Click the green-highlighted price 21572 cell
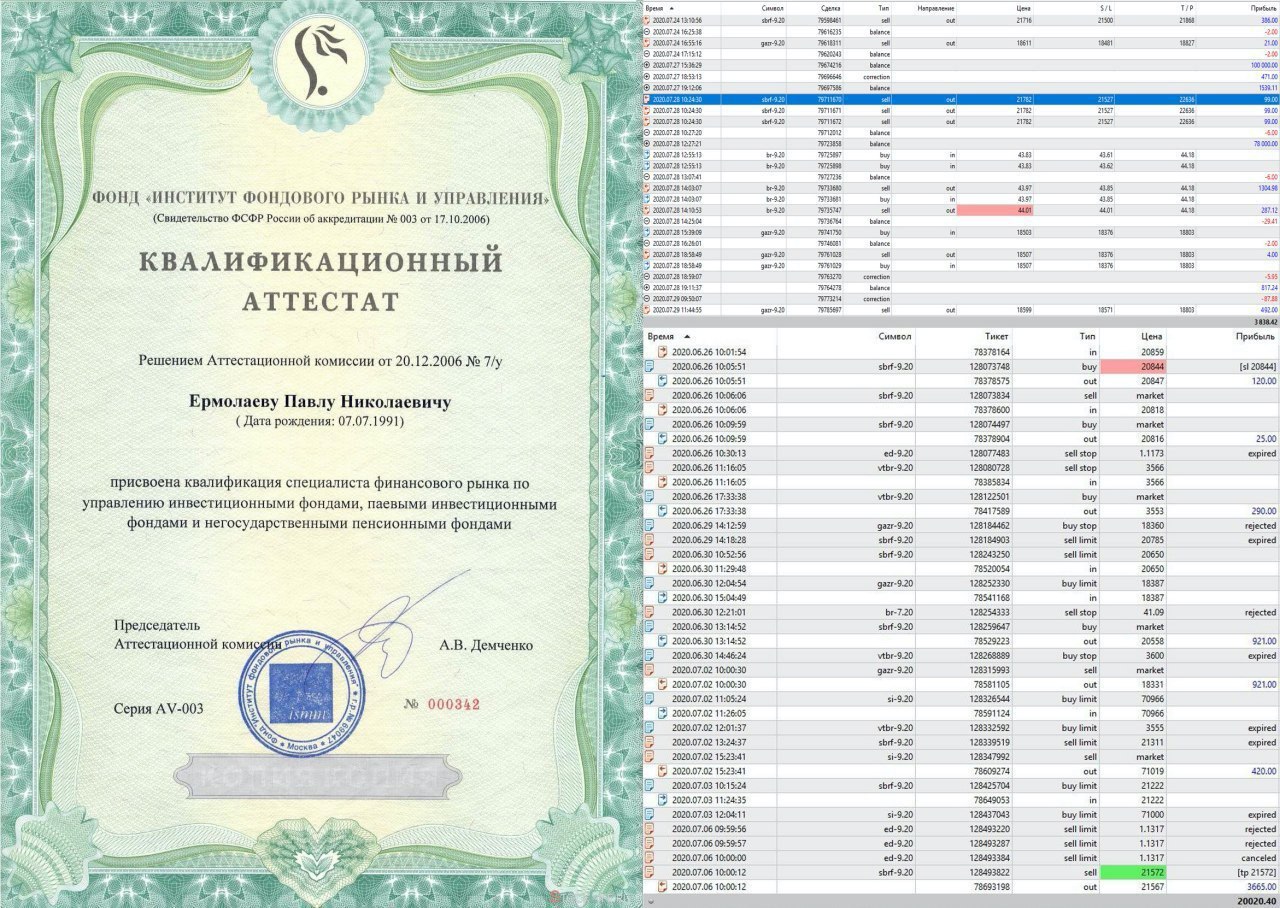This screenshot has height=908, width=1280. 1134,873
